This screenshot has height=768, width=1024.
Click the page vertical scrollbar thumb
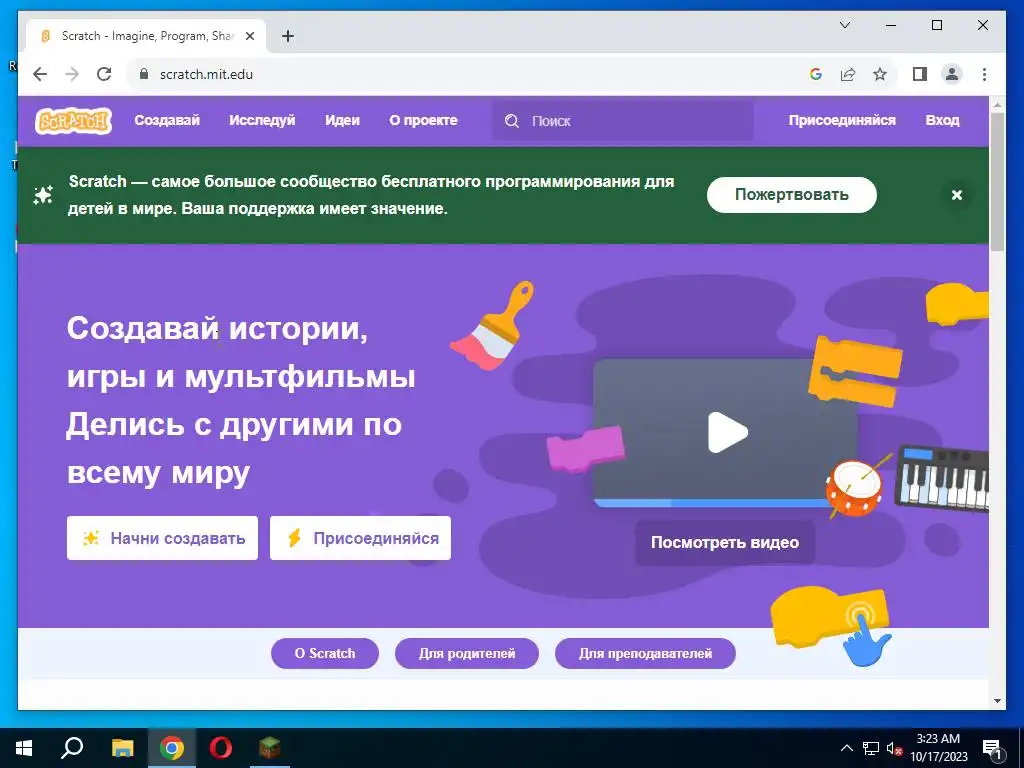(x=997, y=181)
